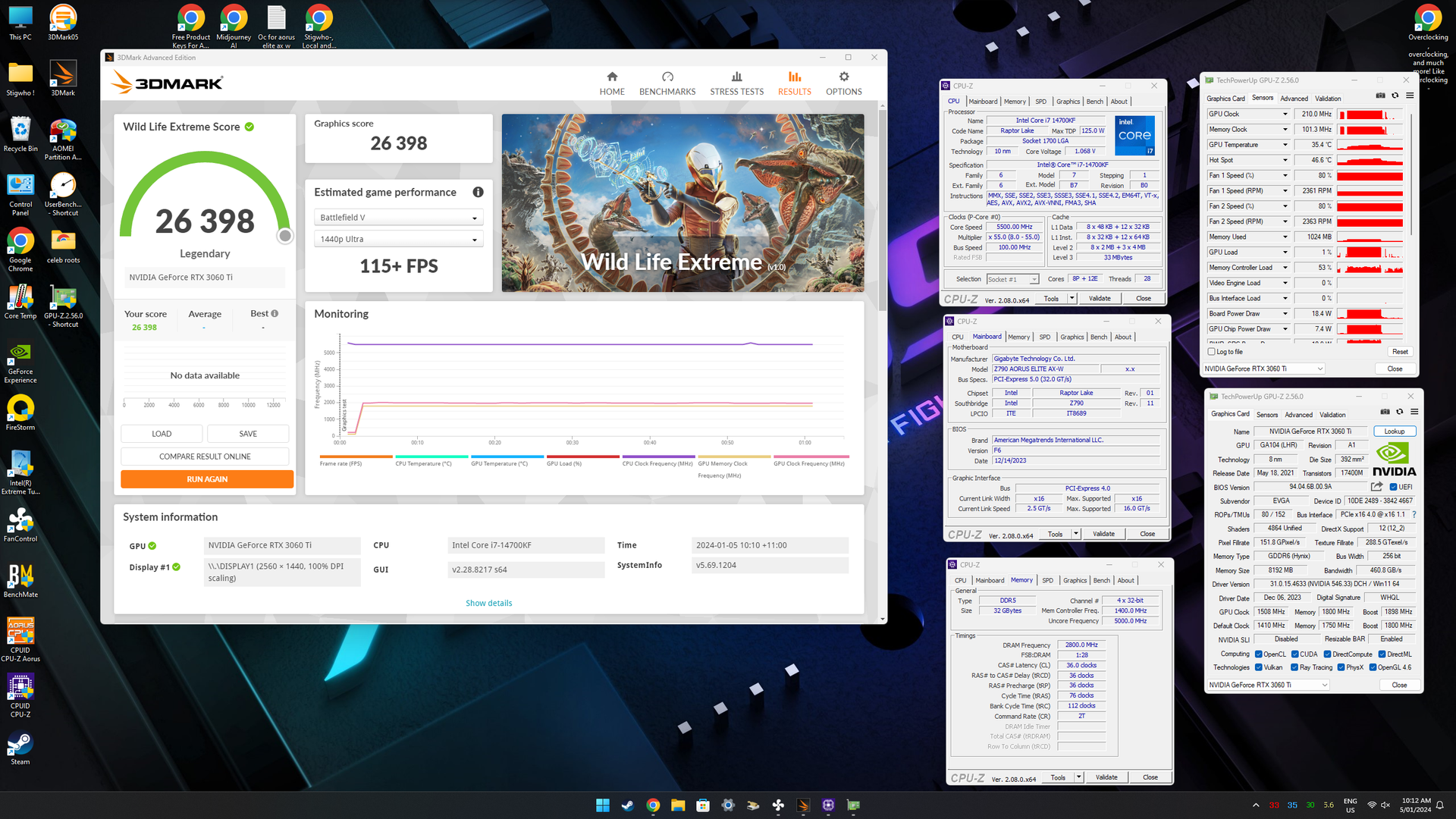Click the Bus Interface question mark in GPU-Z
Screen dimensions: 1456x819
1414,514
